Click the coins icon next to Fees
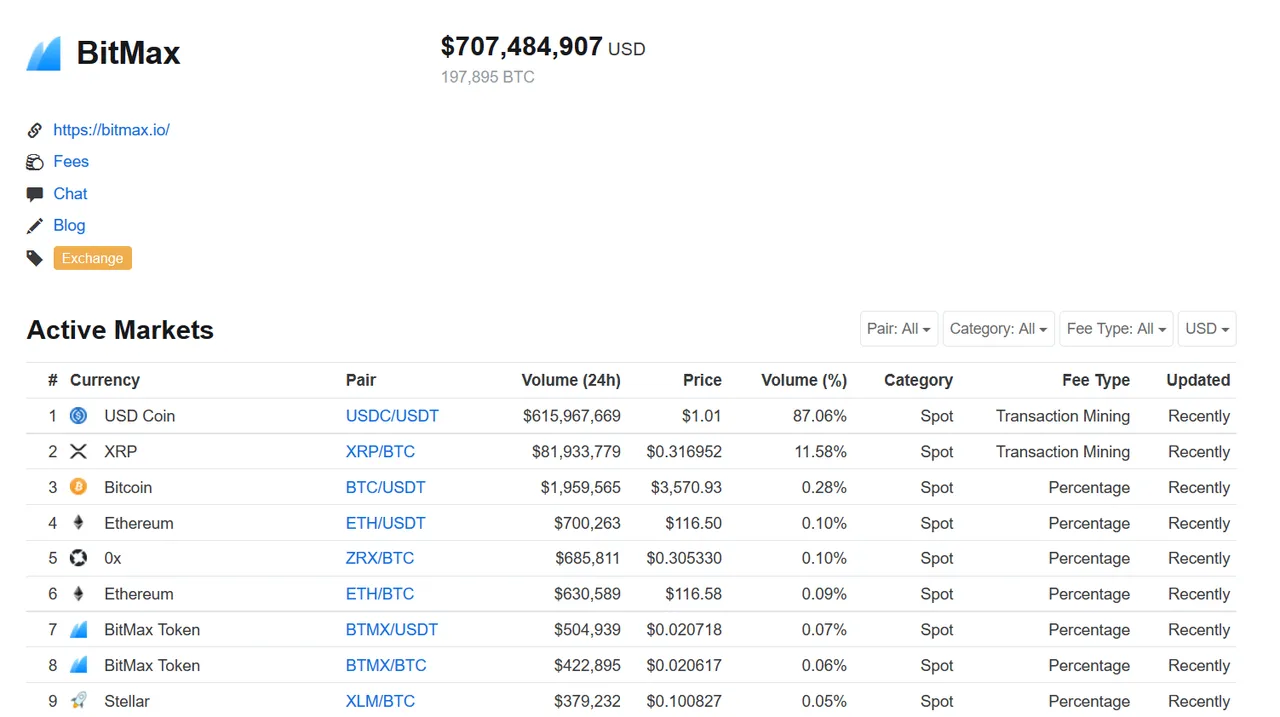The image size is (1280, 717). click(x=35, y=162)
